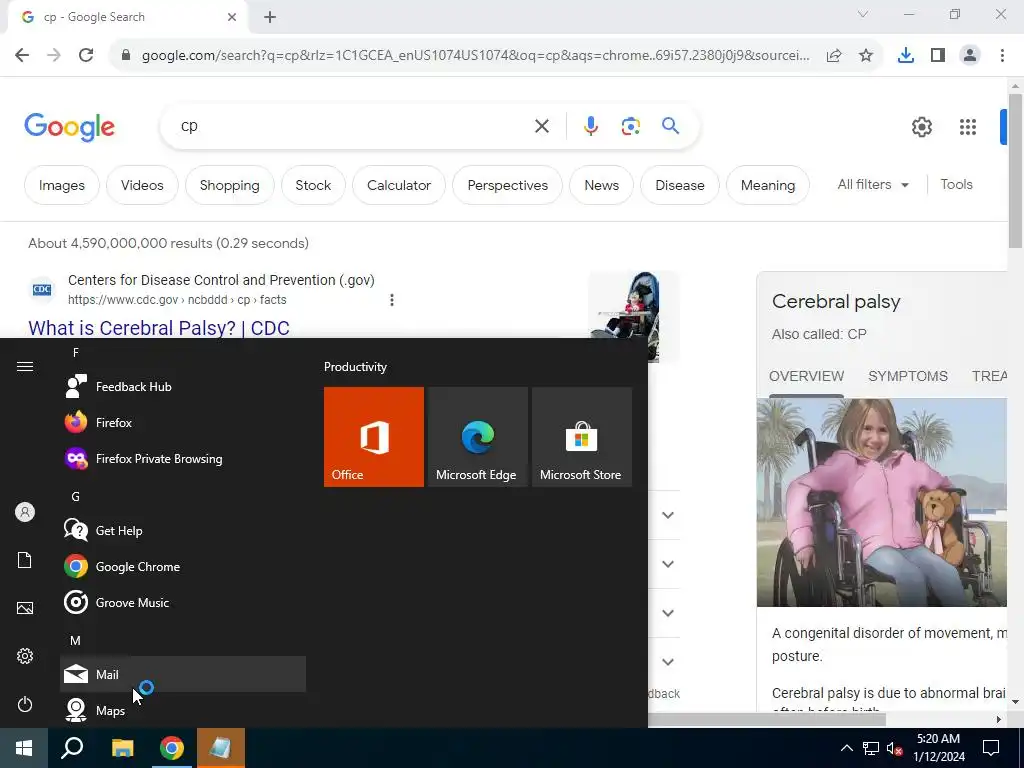The width and height of the screenshot is (1024, 768).
Task: Open more options for the CDC result
Action: 392,300
